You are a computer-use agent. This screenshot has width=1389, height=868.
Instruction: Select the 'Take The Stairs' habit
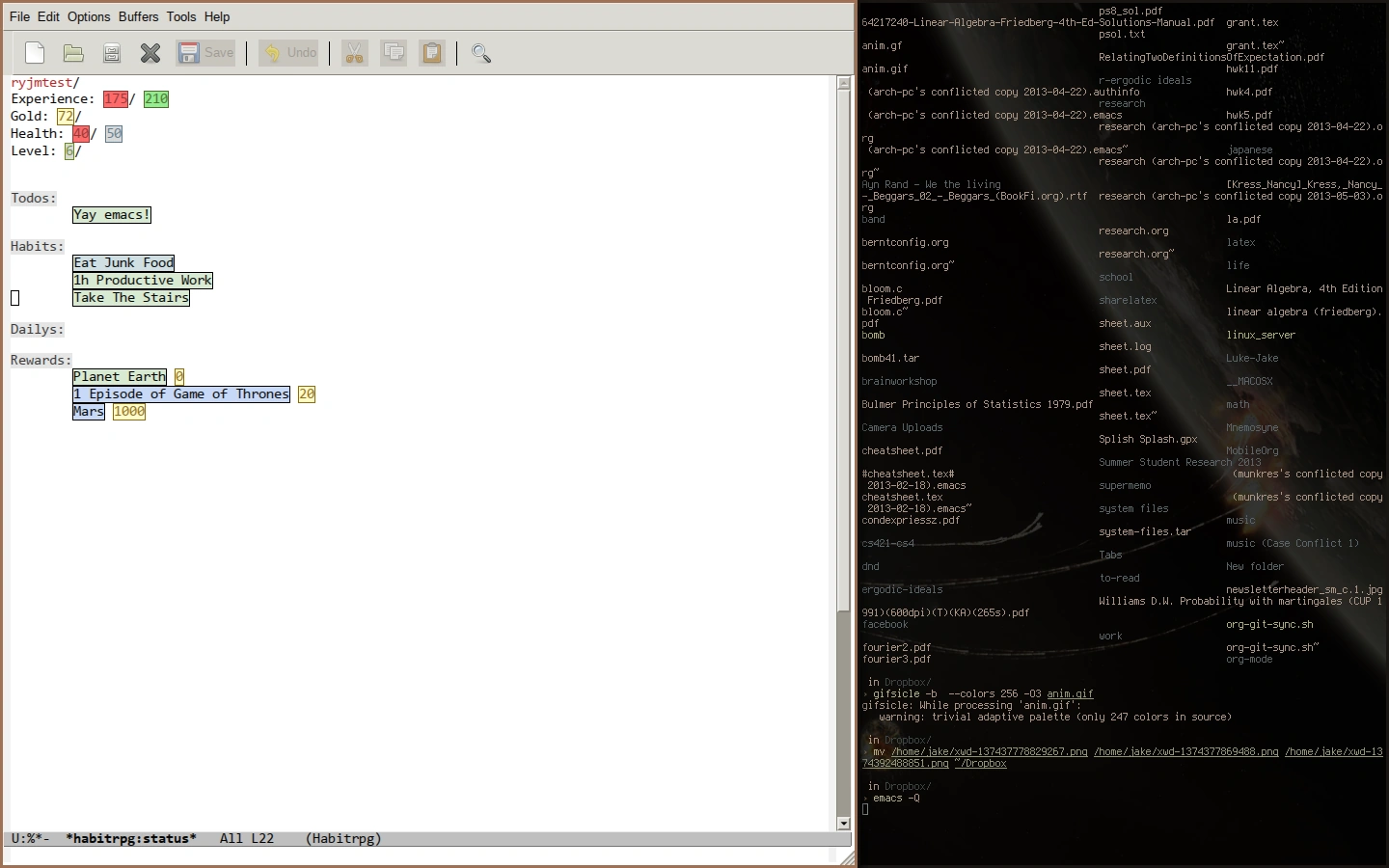131,298
